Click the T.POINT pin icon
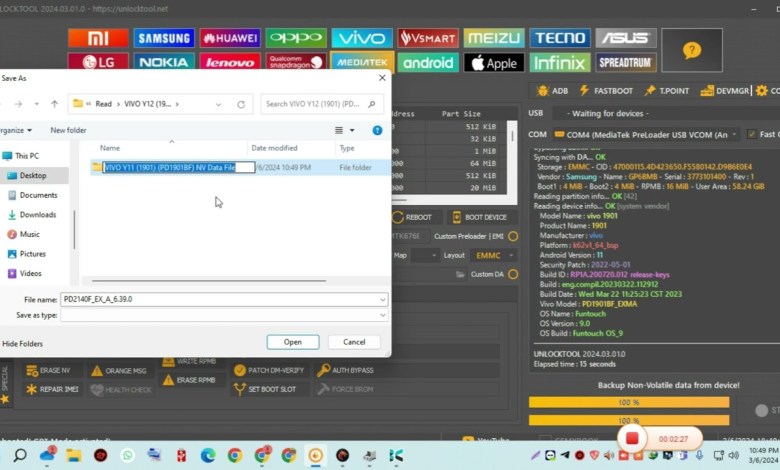 pyautogui.click(x=651, y=90)
